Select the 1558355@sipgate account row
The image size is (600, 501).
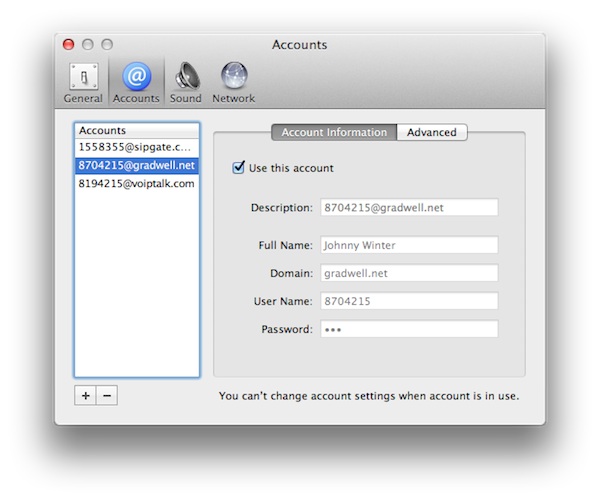[x=137, y=147]
